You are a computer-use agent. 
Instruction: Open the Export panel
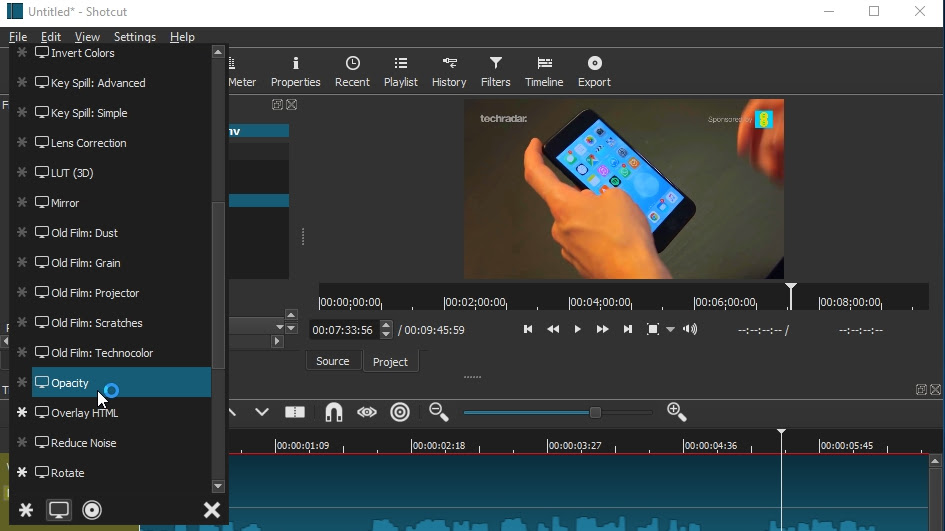[594, 72]
